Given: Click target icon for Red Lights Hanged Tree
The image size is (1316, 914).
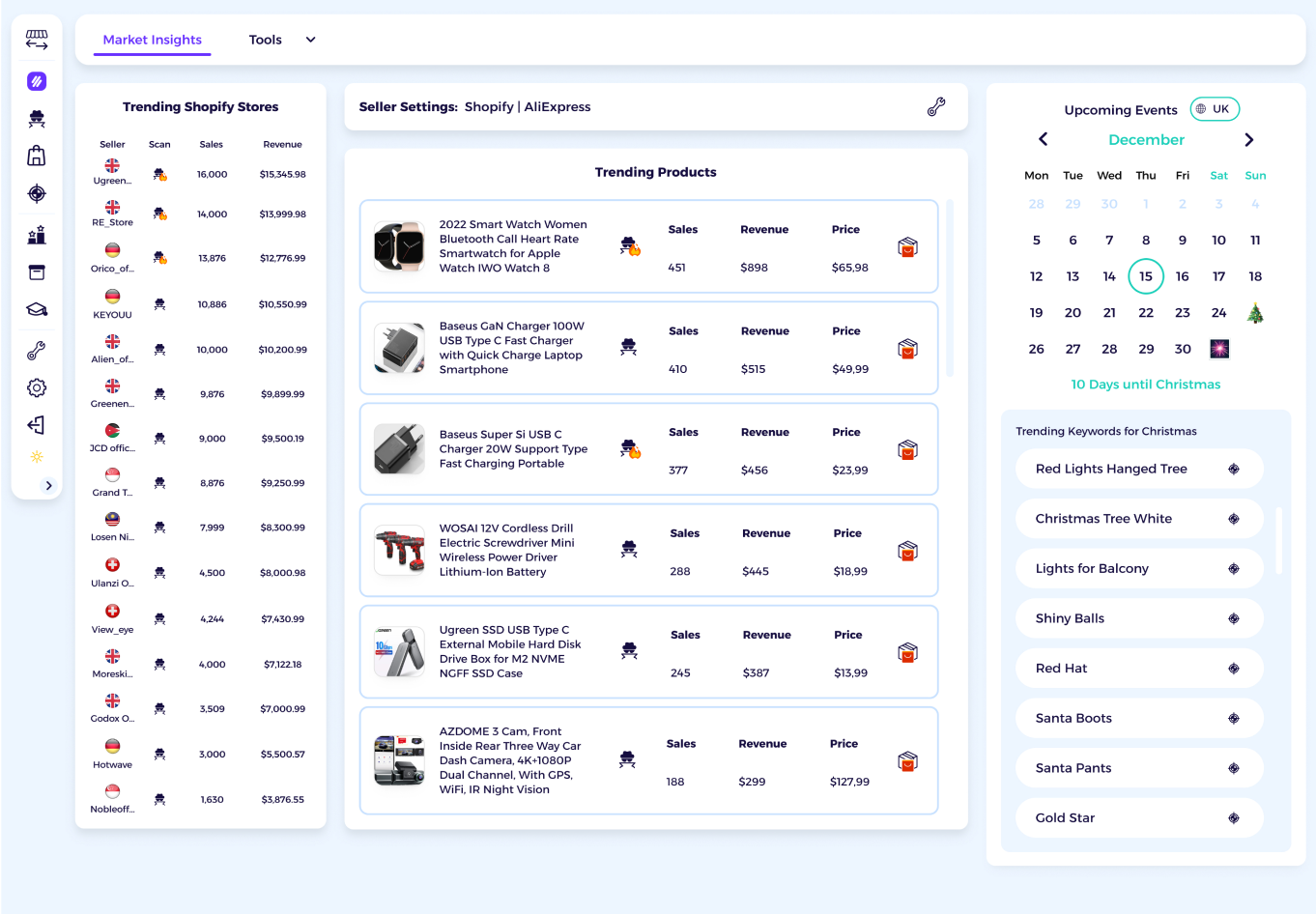Looking at the screenshot, I should (x=1234, y=469).
